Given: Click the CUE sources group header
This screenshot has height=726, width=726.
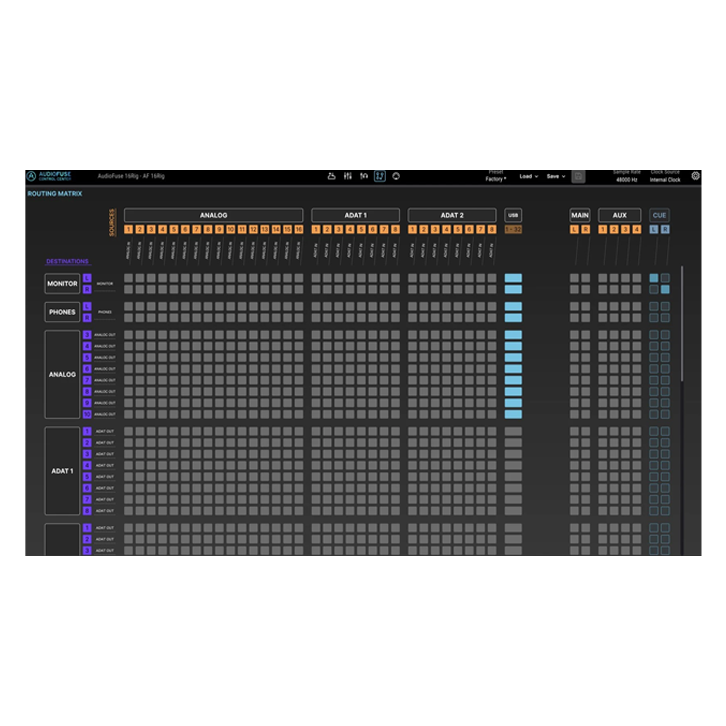Looking at the screenshot, I should coord(659,215).
